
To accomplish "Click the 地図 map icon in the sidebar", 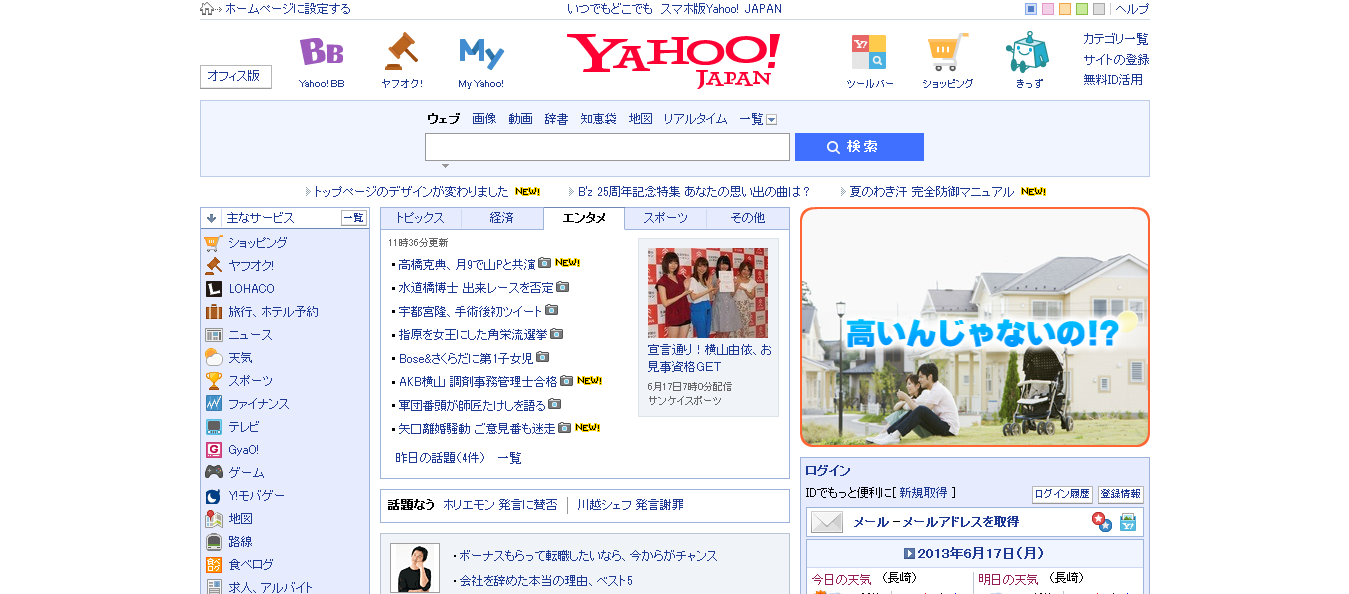I will pyautogui.click(x=213, y=519).
